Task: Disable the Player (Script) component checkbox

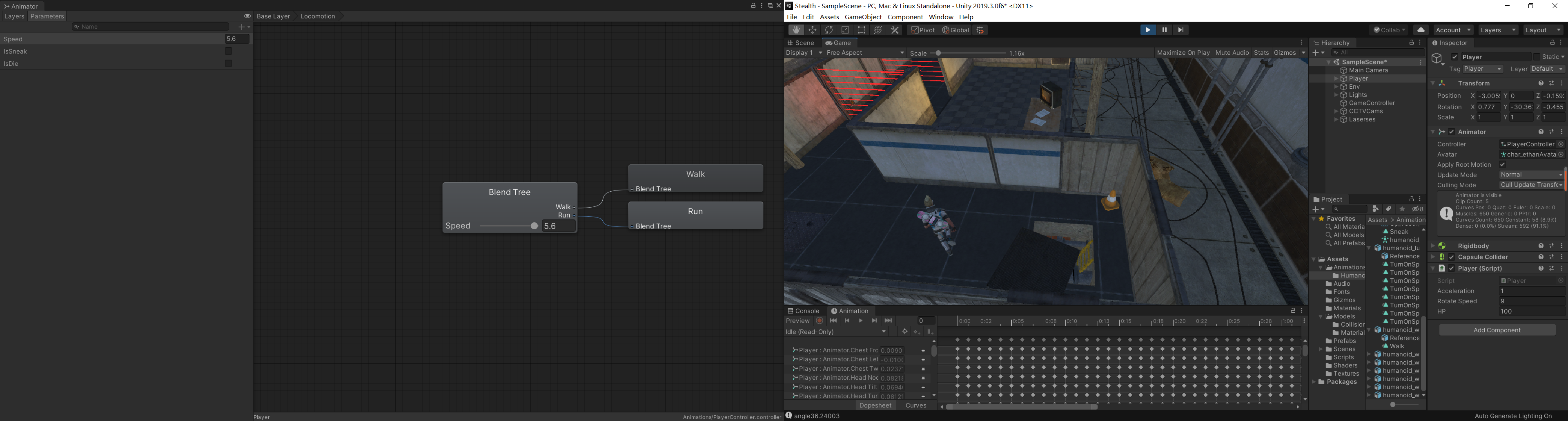Action: coord(1452,269)
